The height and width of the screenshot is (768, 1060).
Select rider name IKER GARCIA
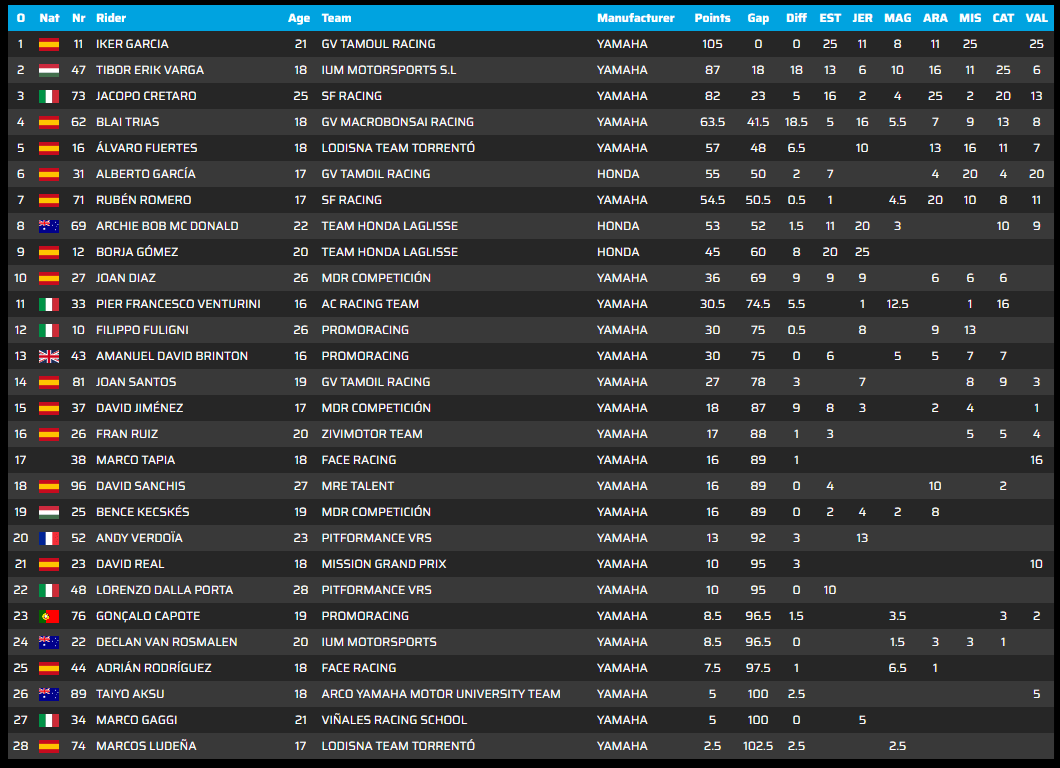132,44
